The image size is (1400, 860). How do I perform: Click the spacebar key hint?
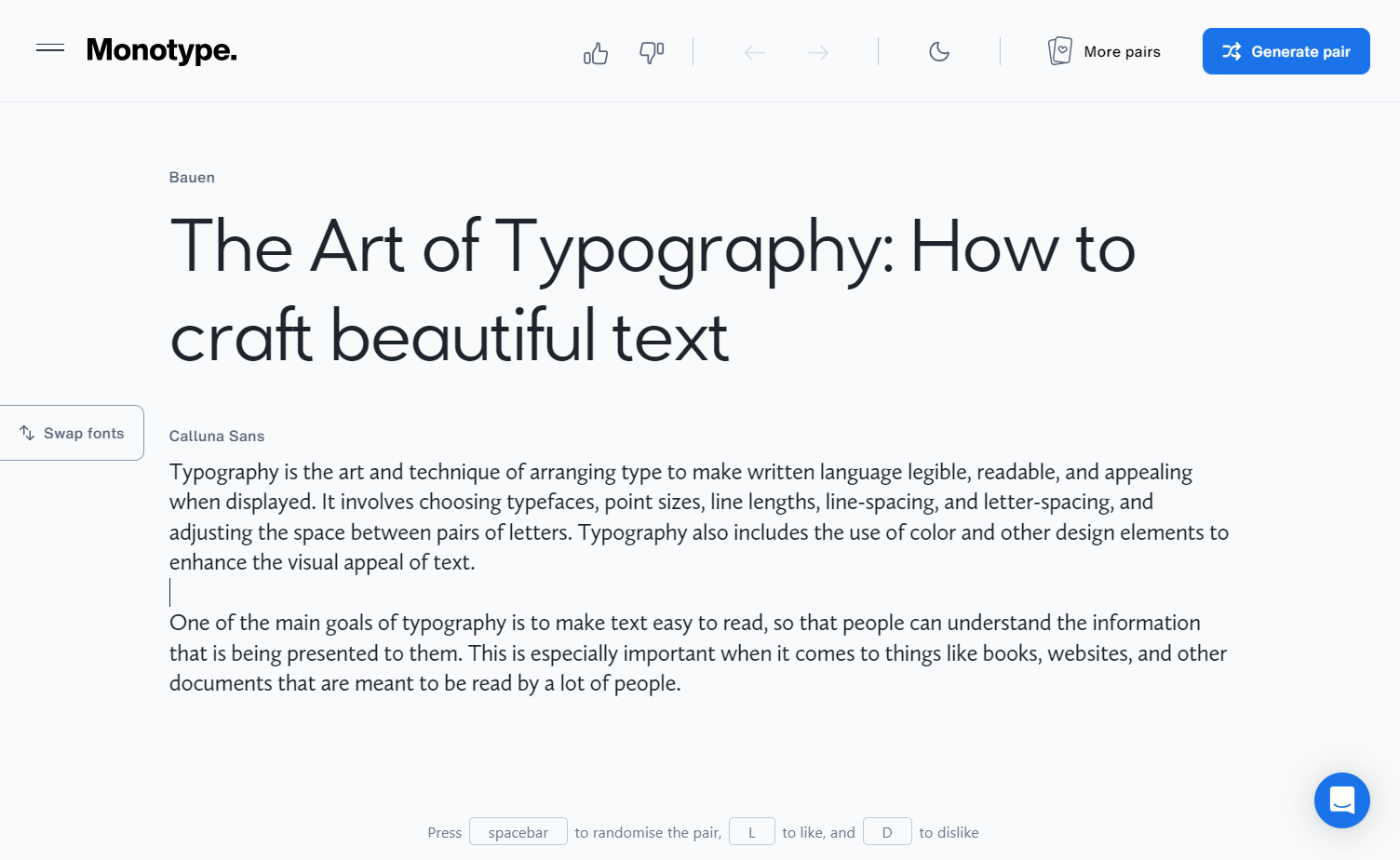pyautogui.click(x=518, y=831)
